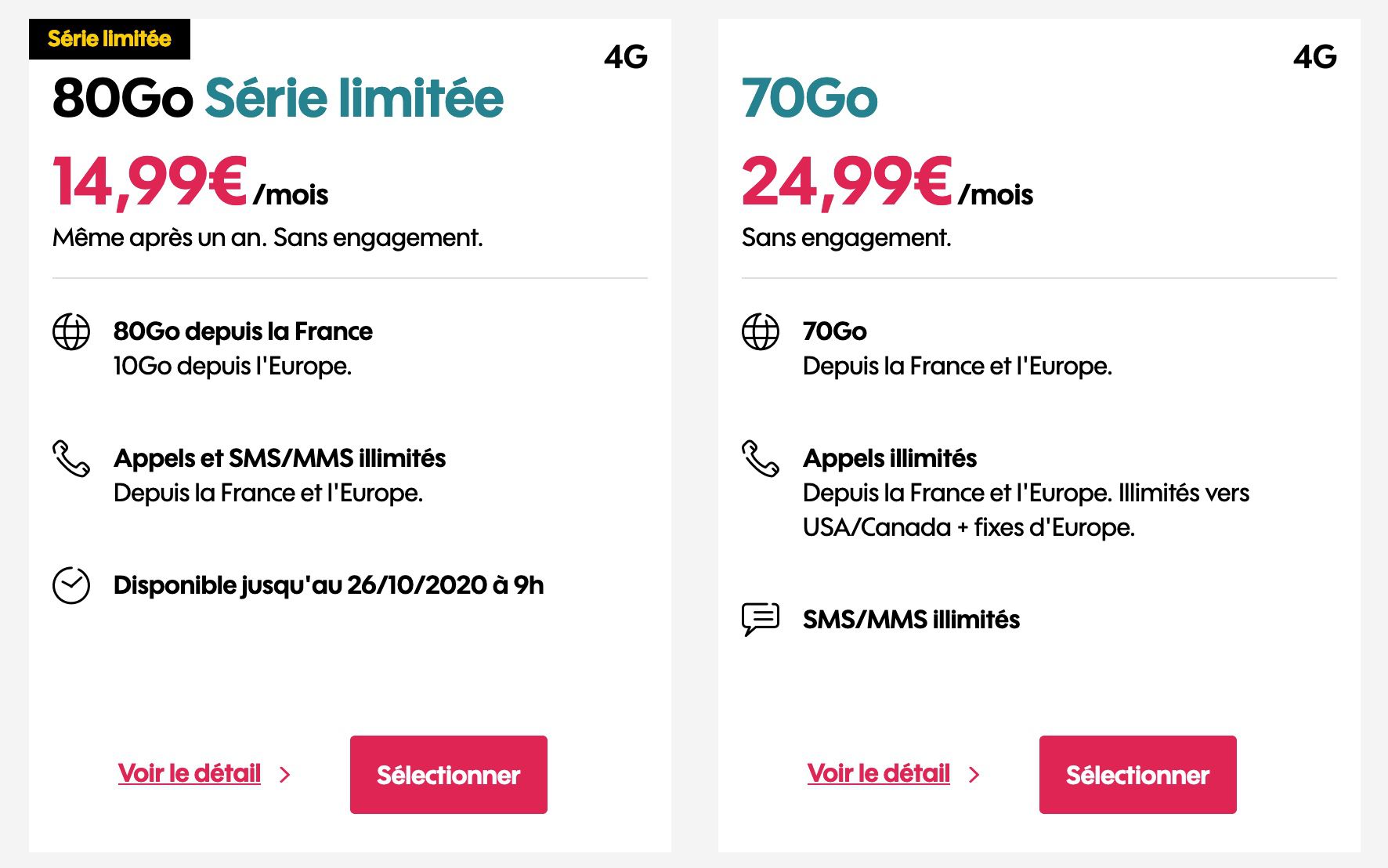The image size is (1388, 868).
Task: Click the speech bubble icon near SMS/MMS illimités
Action: [759, 619]
